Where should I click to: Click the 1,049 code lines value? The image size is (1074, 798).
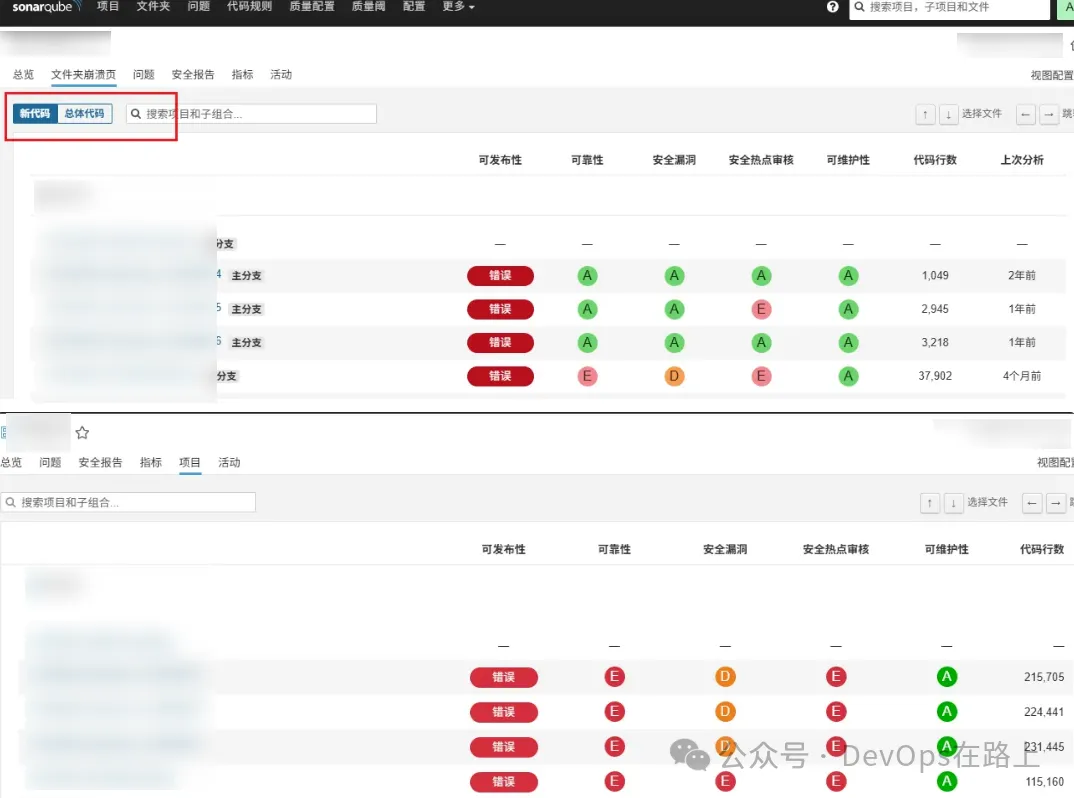(935, 275)
